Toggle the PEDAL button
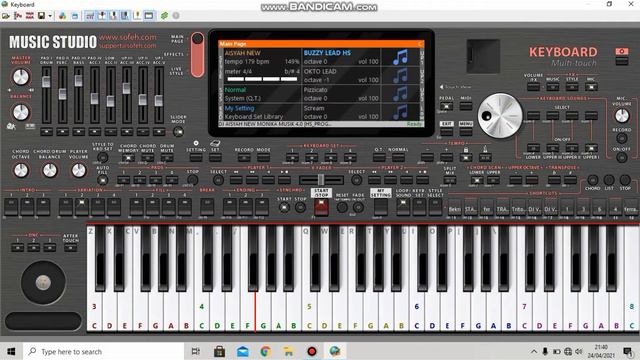Image resolution: width=640 pixels, height=360 pixels. coord(446,106)
